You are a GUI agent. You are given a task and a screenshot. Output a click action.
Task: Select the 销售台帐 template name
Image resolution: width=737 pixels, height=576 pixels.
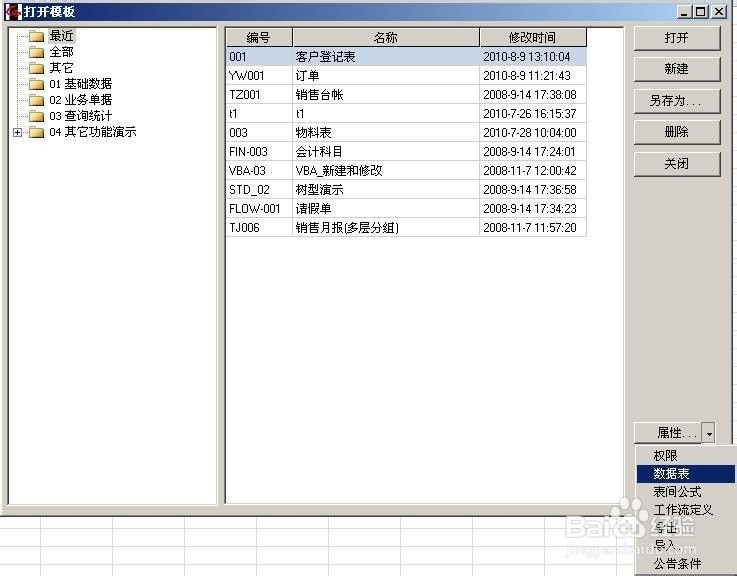coord(320,95)
